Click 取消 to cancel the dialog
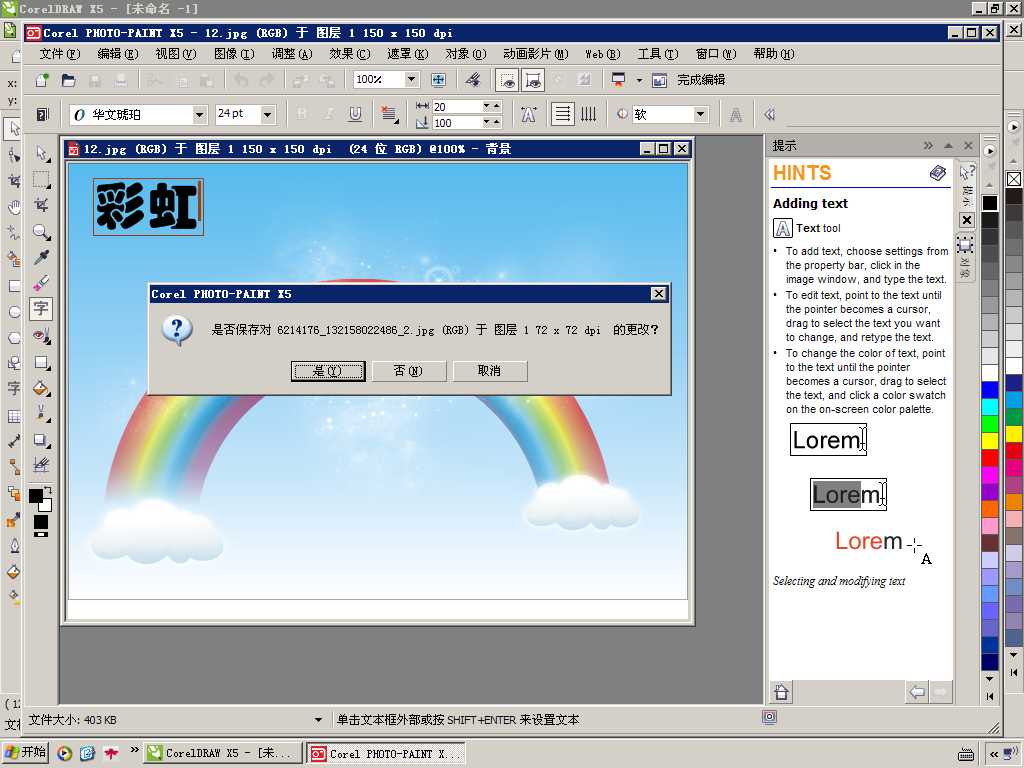This screenshot has width=1024, height=768. tap(490, 371)
